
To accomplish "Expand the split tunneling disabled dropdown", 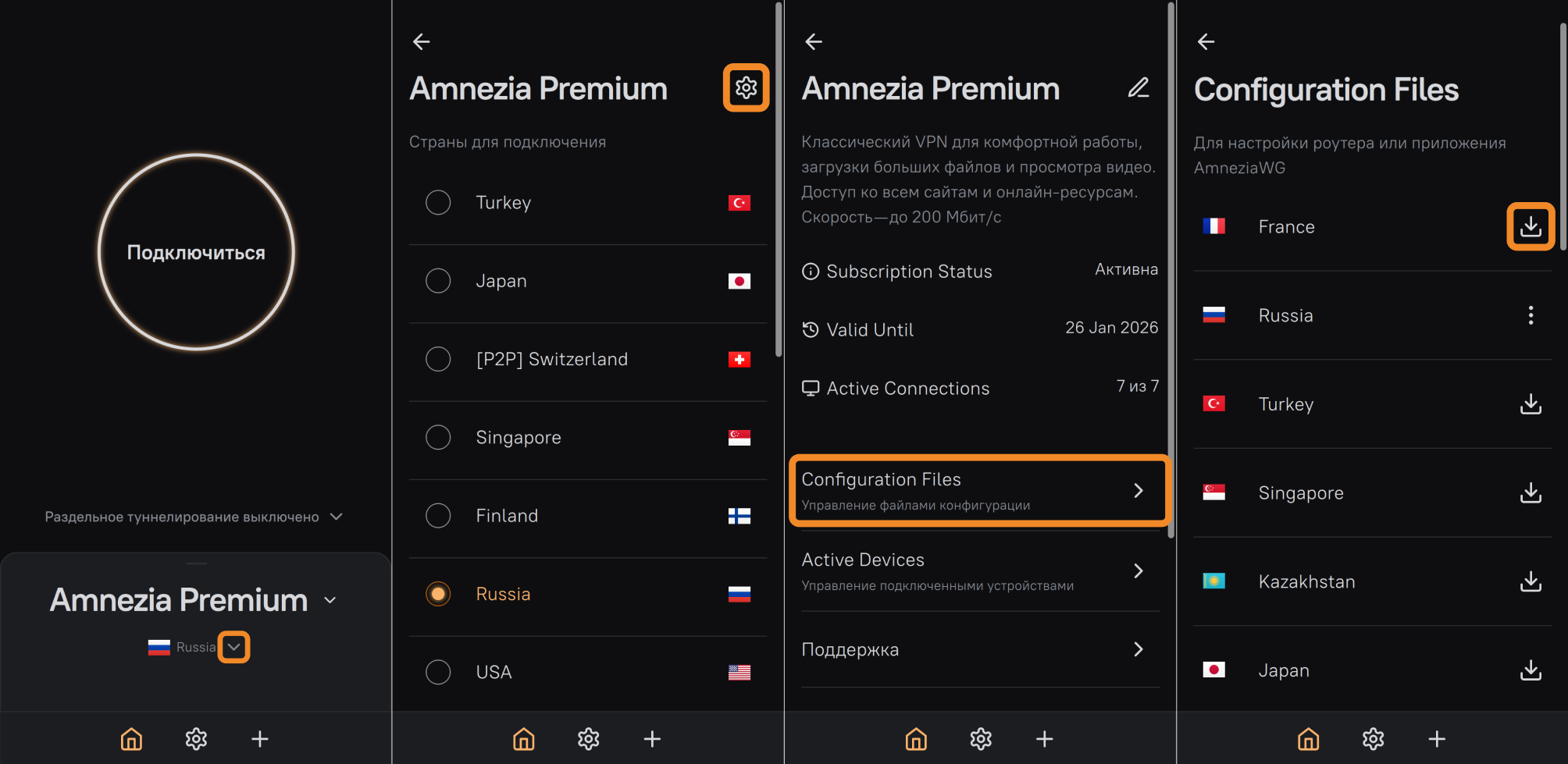I will [337, 517].
